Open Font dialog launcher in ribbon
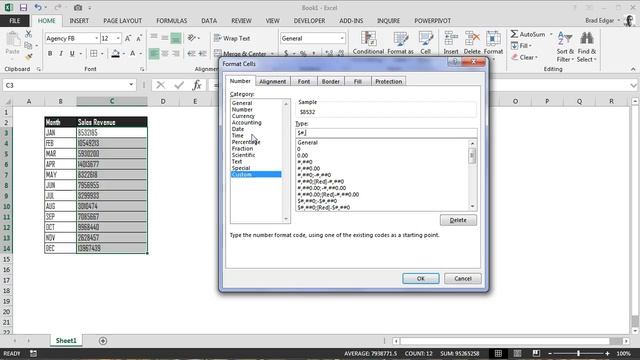 142,69
